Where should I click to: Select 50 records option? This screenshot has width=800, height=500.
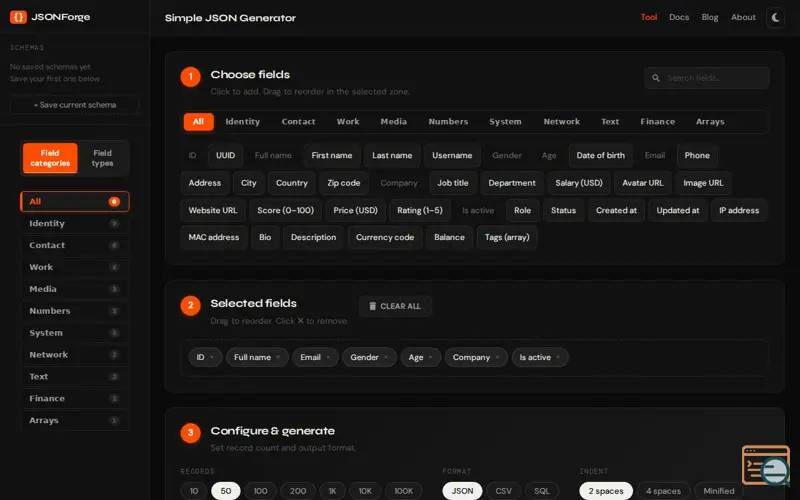[226, 491]
